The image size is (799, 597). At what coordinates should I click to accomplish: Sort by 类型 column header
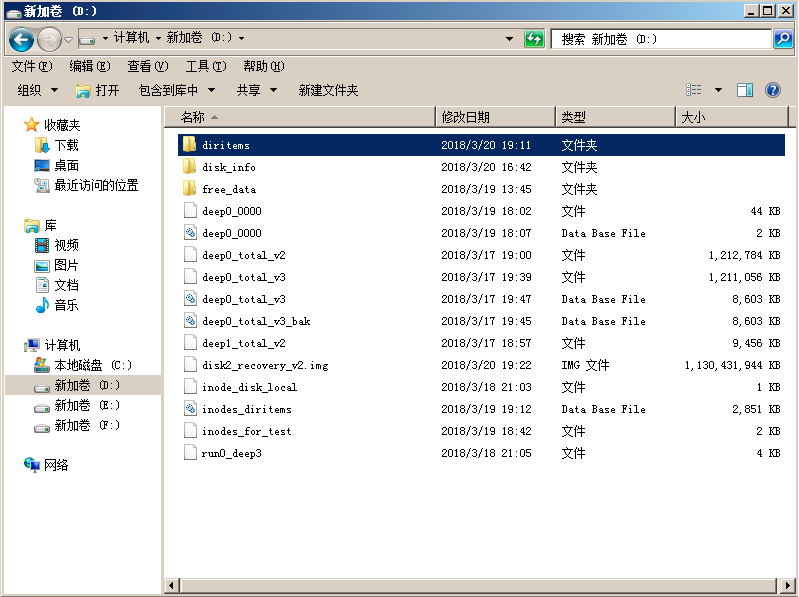616,117
